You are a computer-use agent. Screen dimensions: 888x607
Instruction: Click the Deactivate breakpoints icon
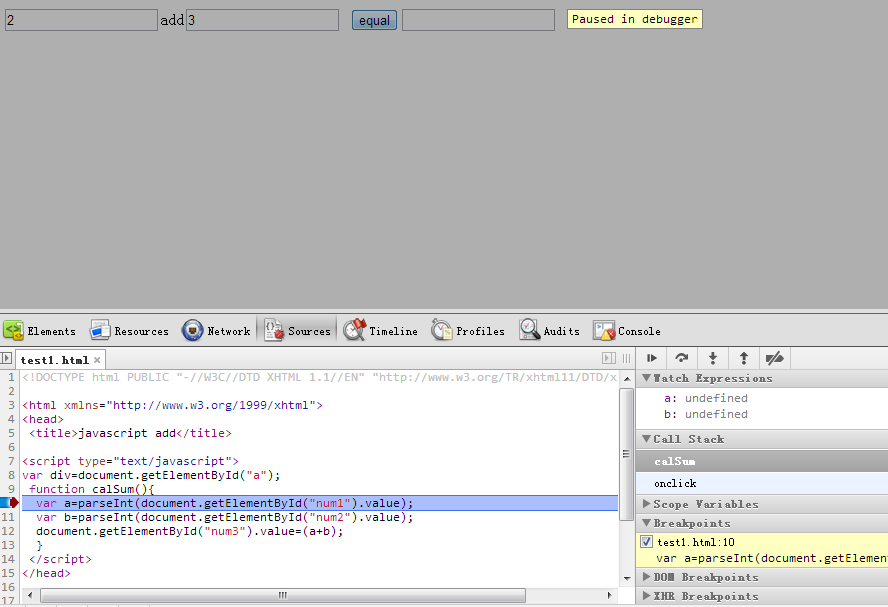click(774, 358)
